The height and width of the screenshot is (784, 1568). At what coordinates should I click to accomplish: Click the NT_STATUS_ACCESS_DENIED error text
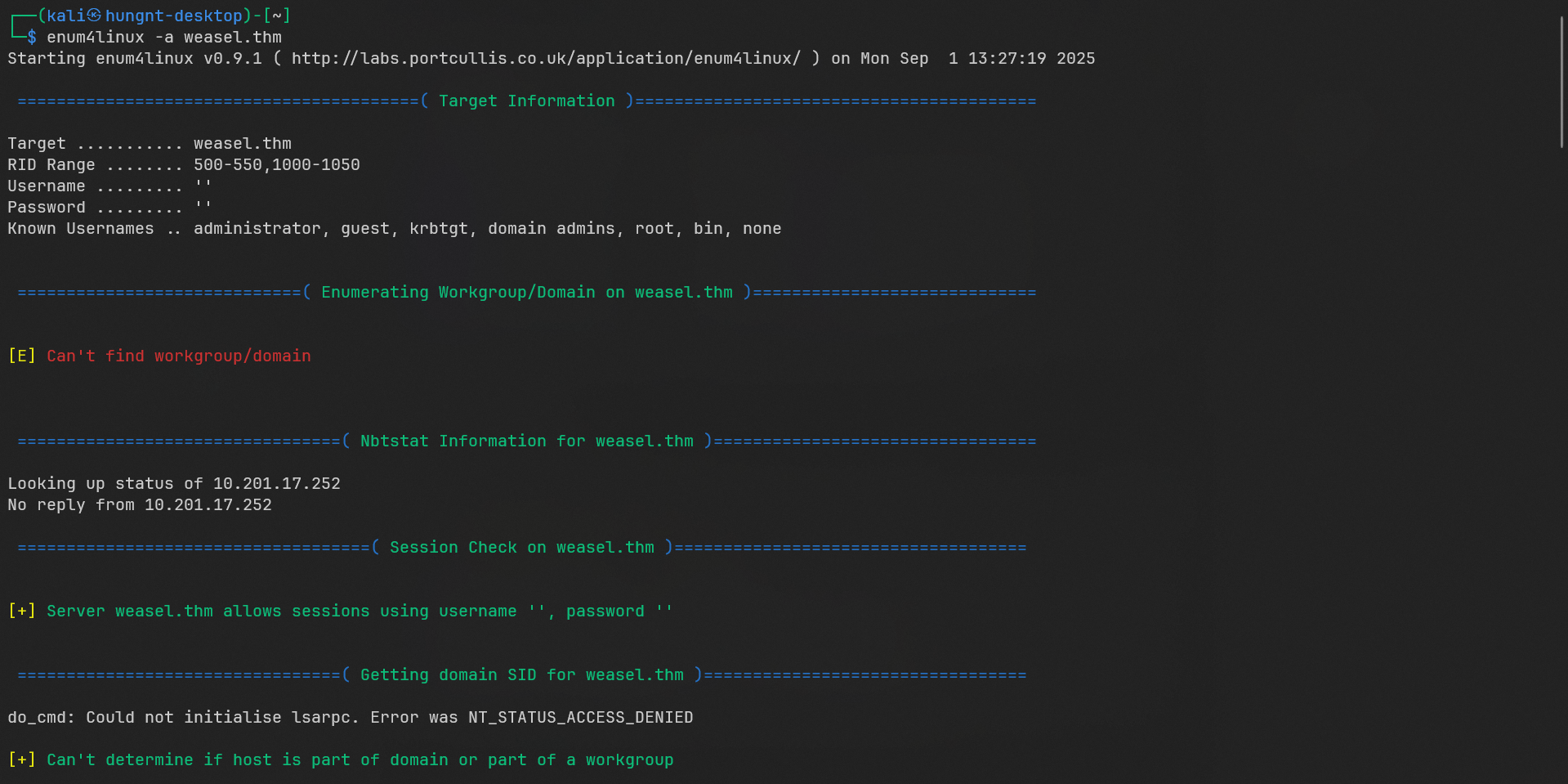pyautogui.click(x=580, y=717)
